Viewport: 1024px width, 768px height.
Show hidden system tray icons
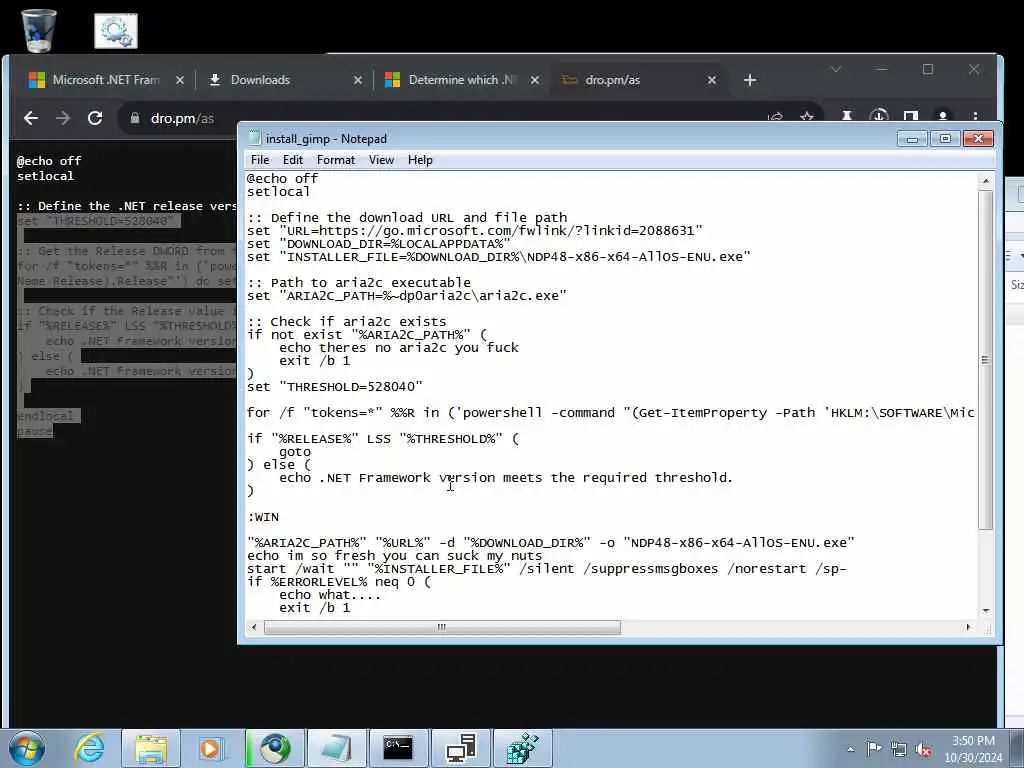pyautogui.click(x=850, y=749)
